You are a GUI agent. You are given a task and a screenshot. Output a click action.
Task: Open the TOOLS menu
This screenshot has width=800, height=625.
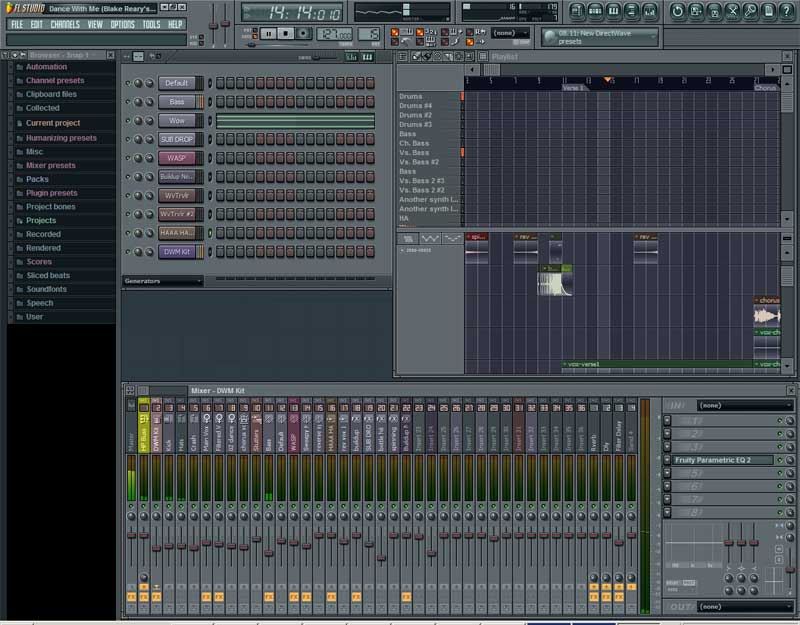tap(152, 24)
